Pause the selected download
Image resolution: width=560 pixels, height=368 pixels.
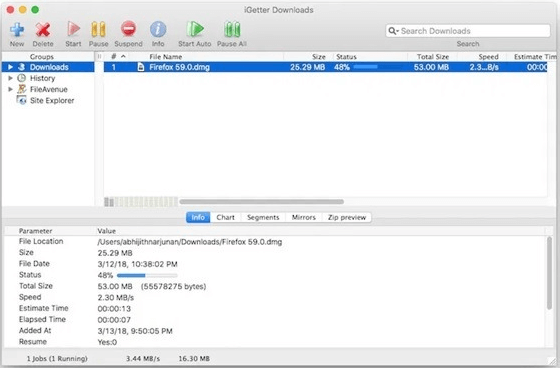98,29
